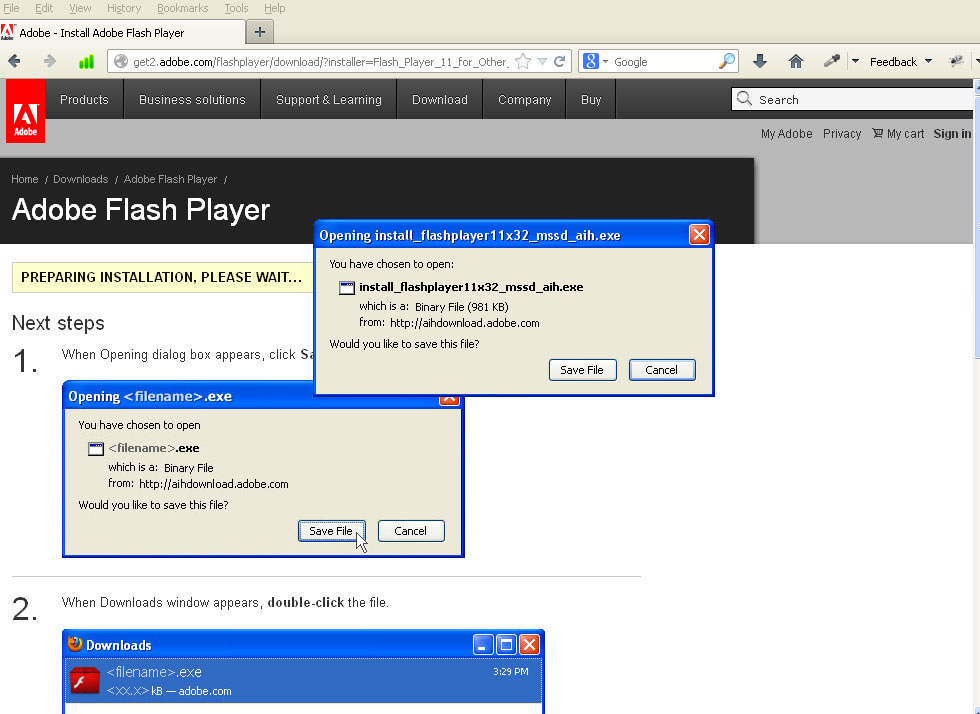The image size is (980, 714).
Task: Click the browser Forward arrow
Action: (x=50, y=61)
